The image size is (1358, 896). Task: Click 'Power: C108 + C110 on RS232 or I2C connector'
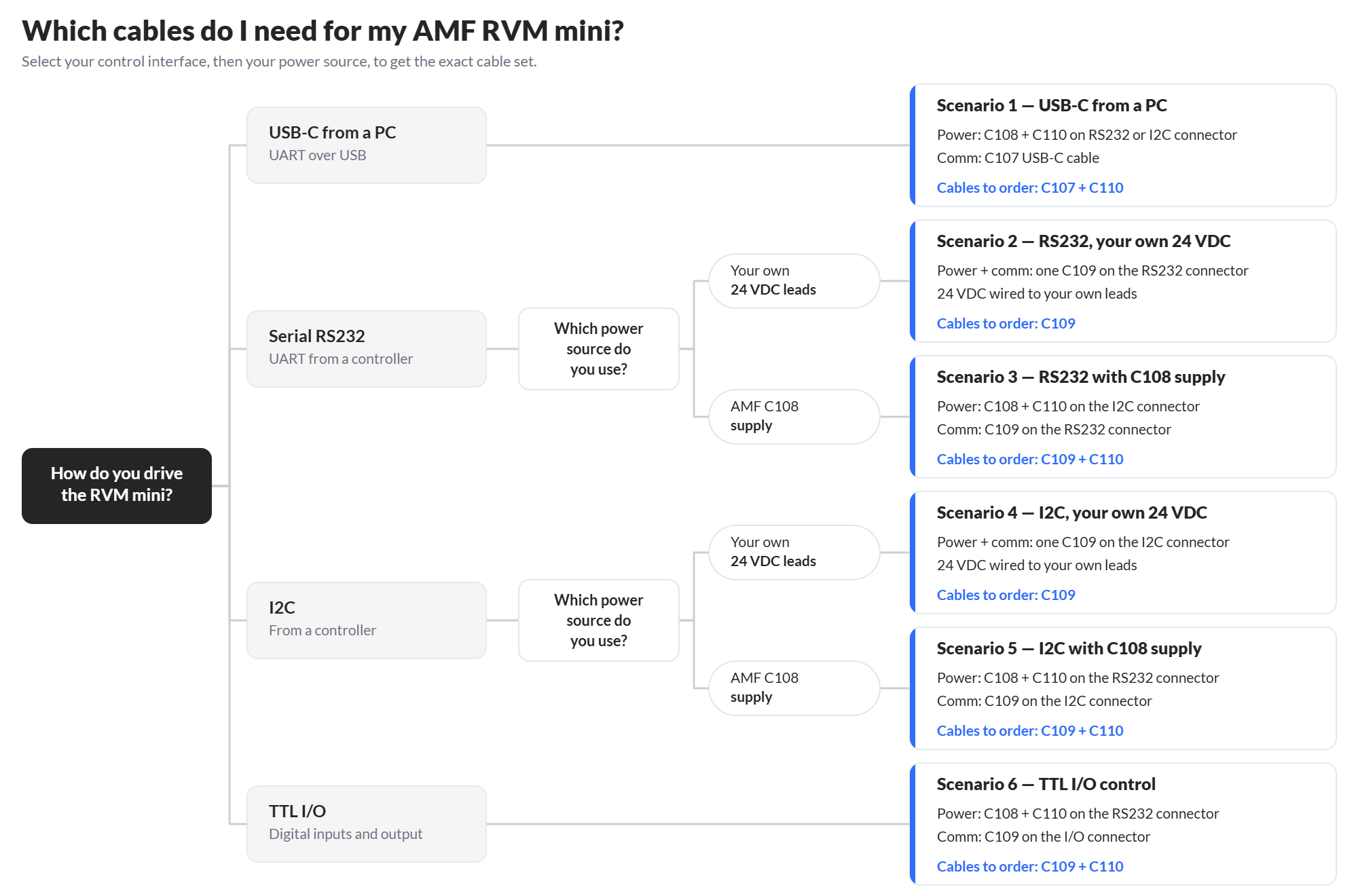(x=1087, y=134)
